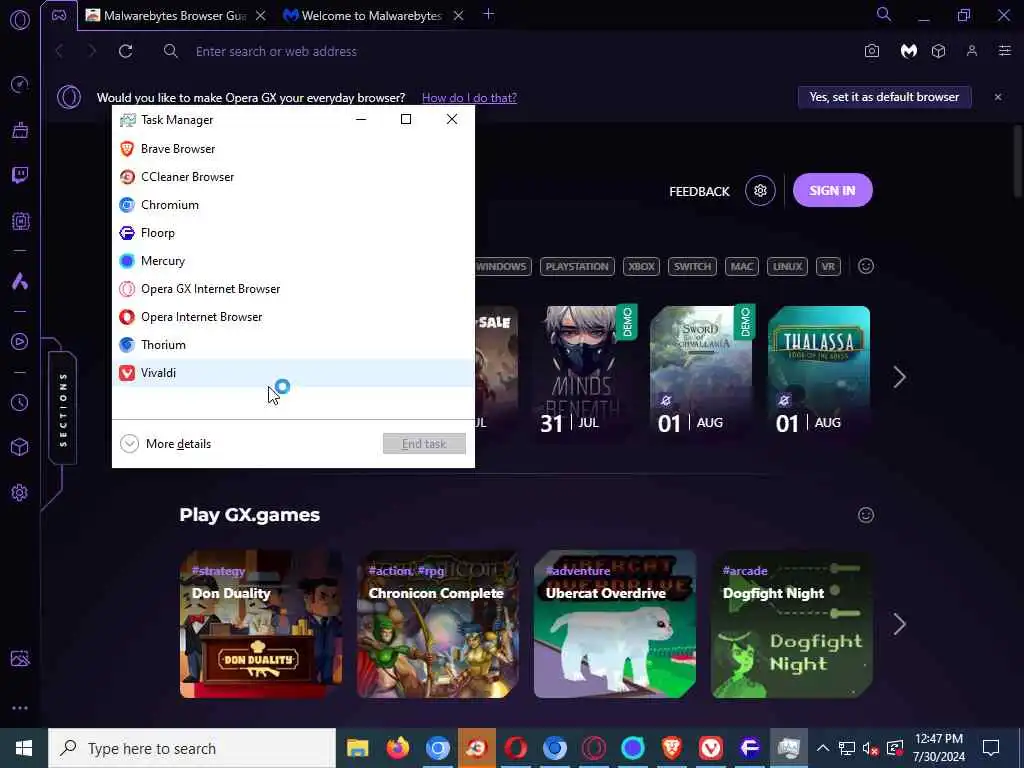Click the Windows Start button

[x=24, y=748]
